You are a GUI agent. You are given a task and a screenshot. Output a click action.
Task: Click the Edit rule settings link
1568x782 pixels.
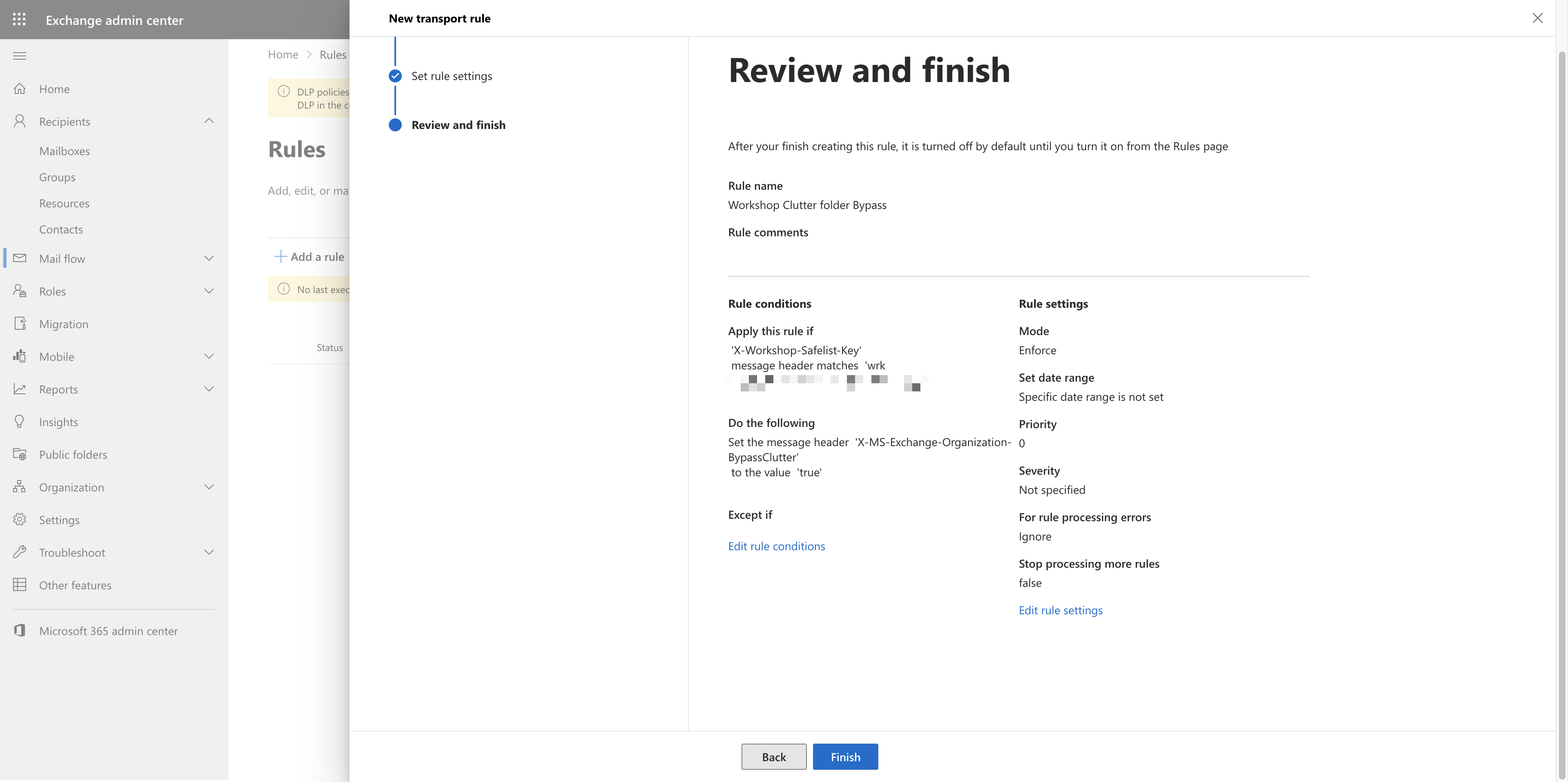point(1060,610)
